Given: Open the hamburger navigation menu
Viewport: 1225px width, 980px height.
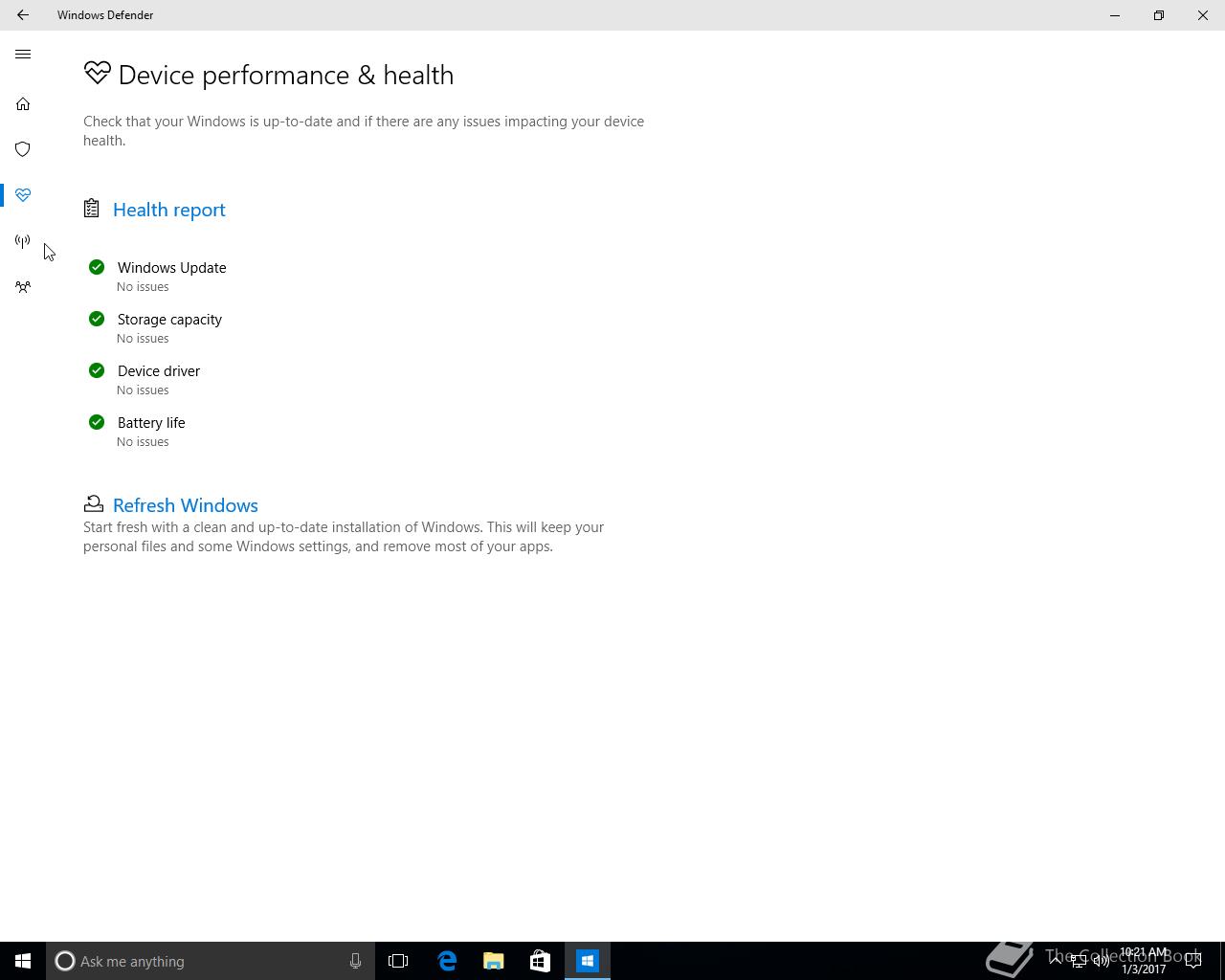Looking at the screenshot, I should coord(23,55).
